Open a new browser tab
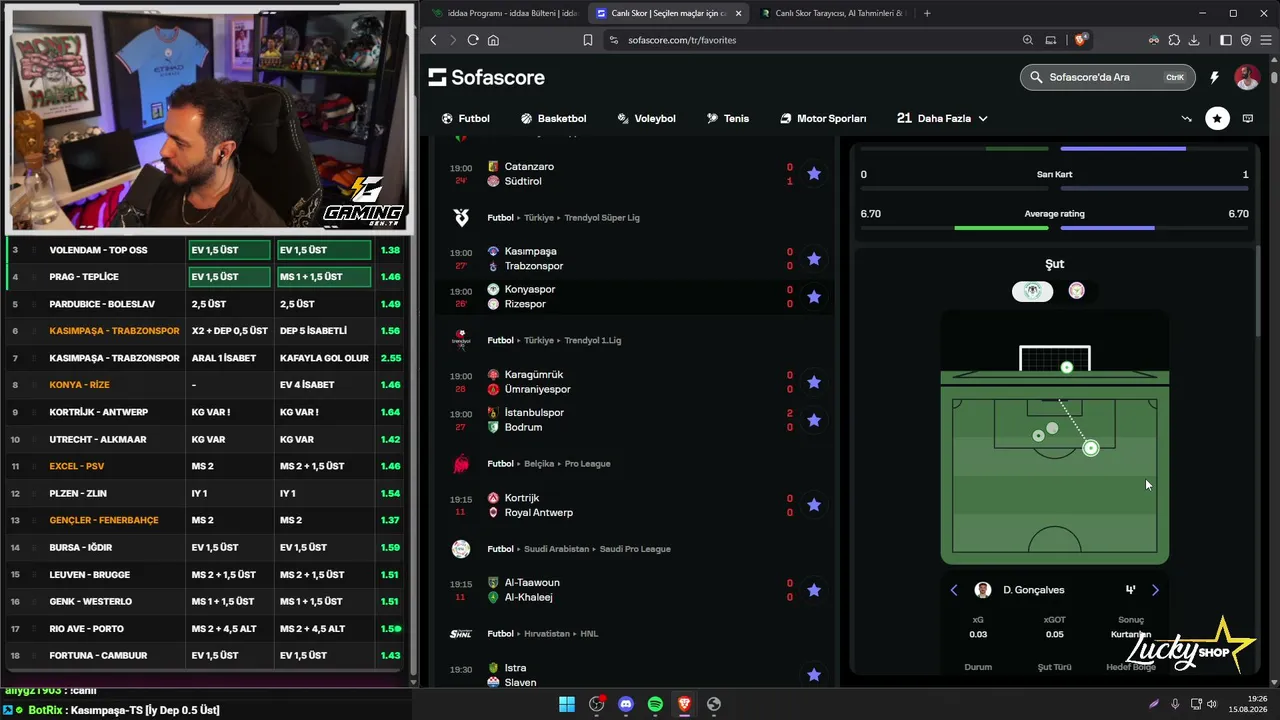Viewport: 1280px width, 720px height. (x=927, y=13)
